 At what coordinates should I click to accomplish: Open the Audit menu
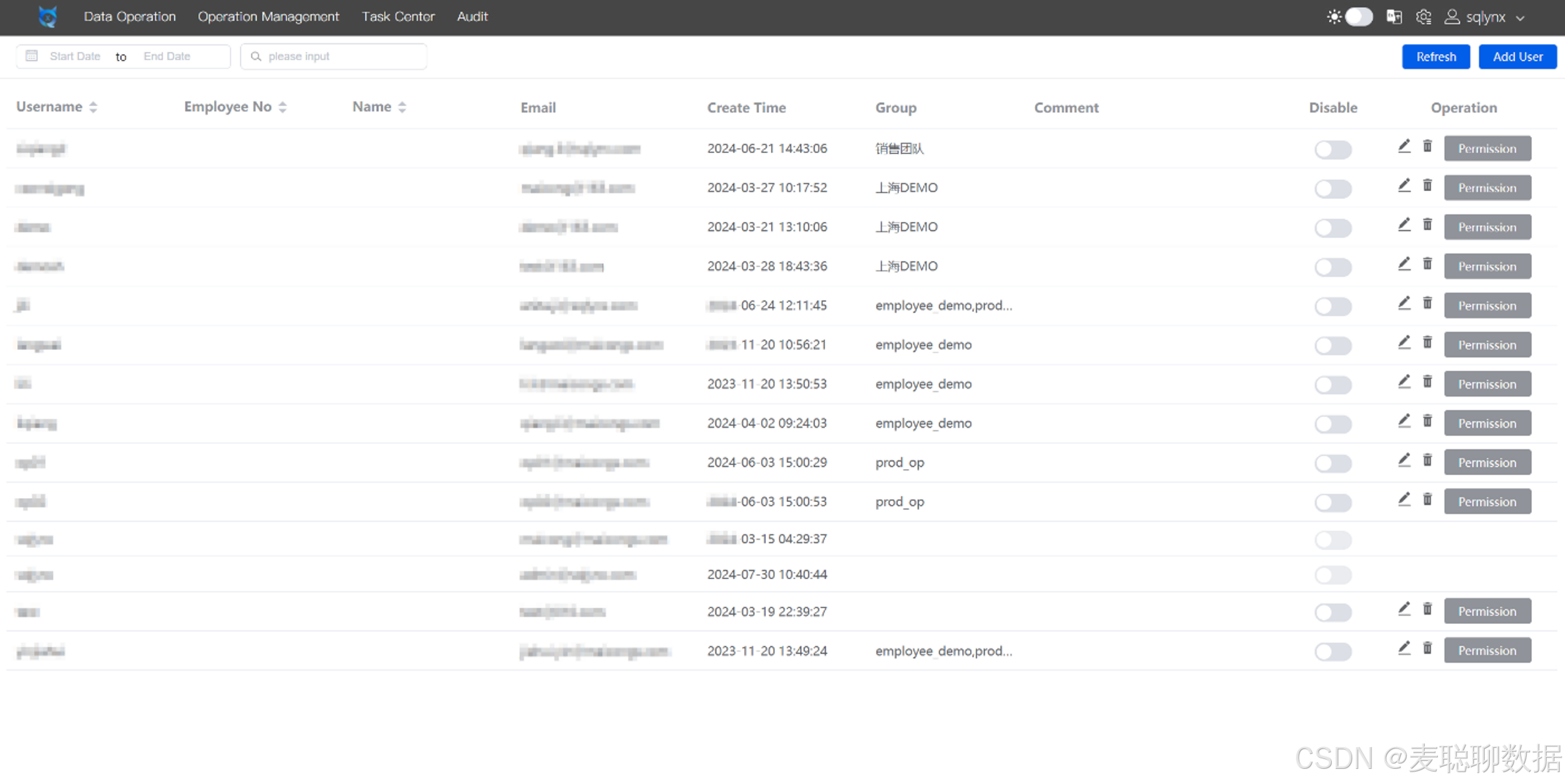[472, 16]
